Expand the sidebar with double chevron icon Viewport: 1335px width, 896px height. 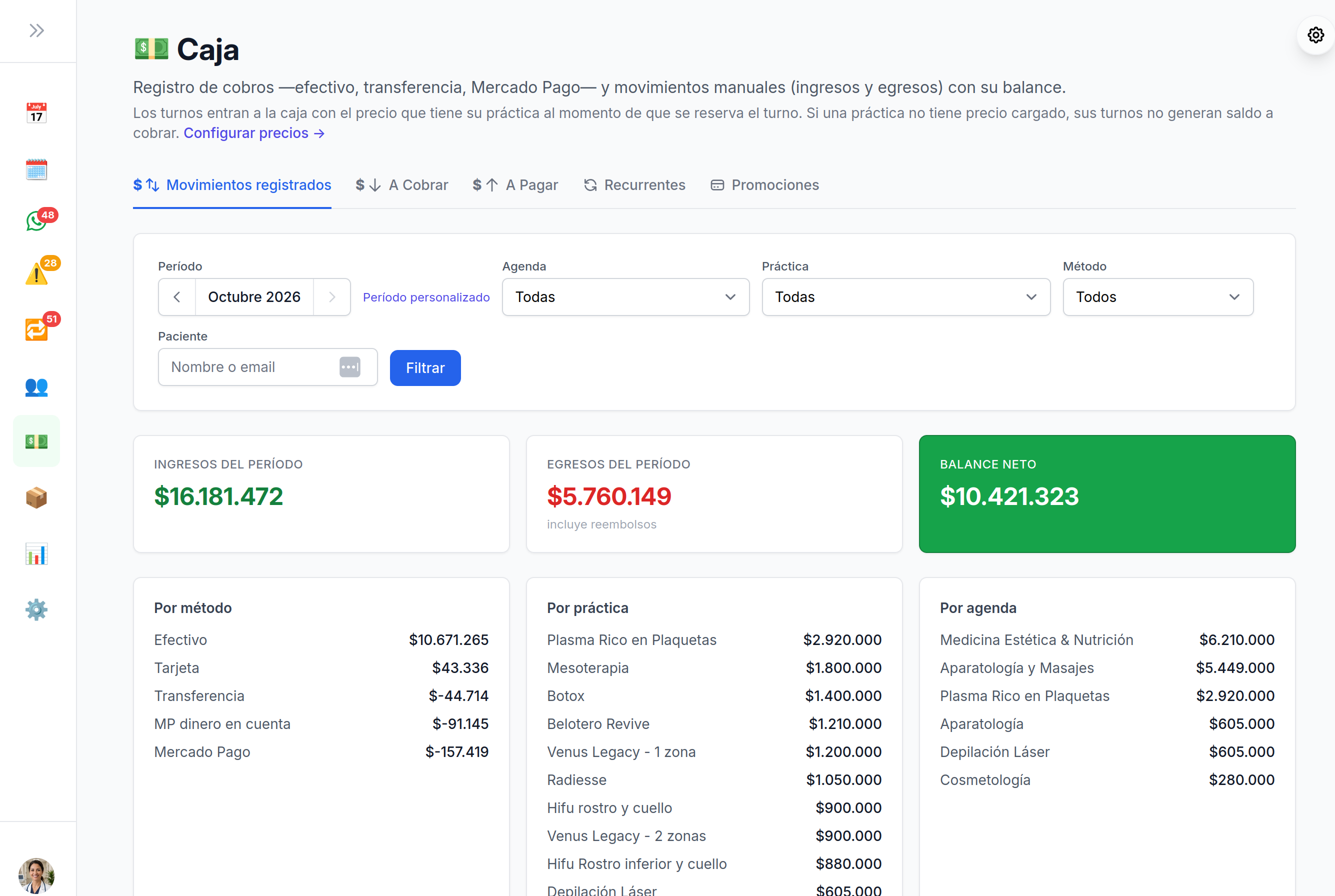click(x=36, y=30)
